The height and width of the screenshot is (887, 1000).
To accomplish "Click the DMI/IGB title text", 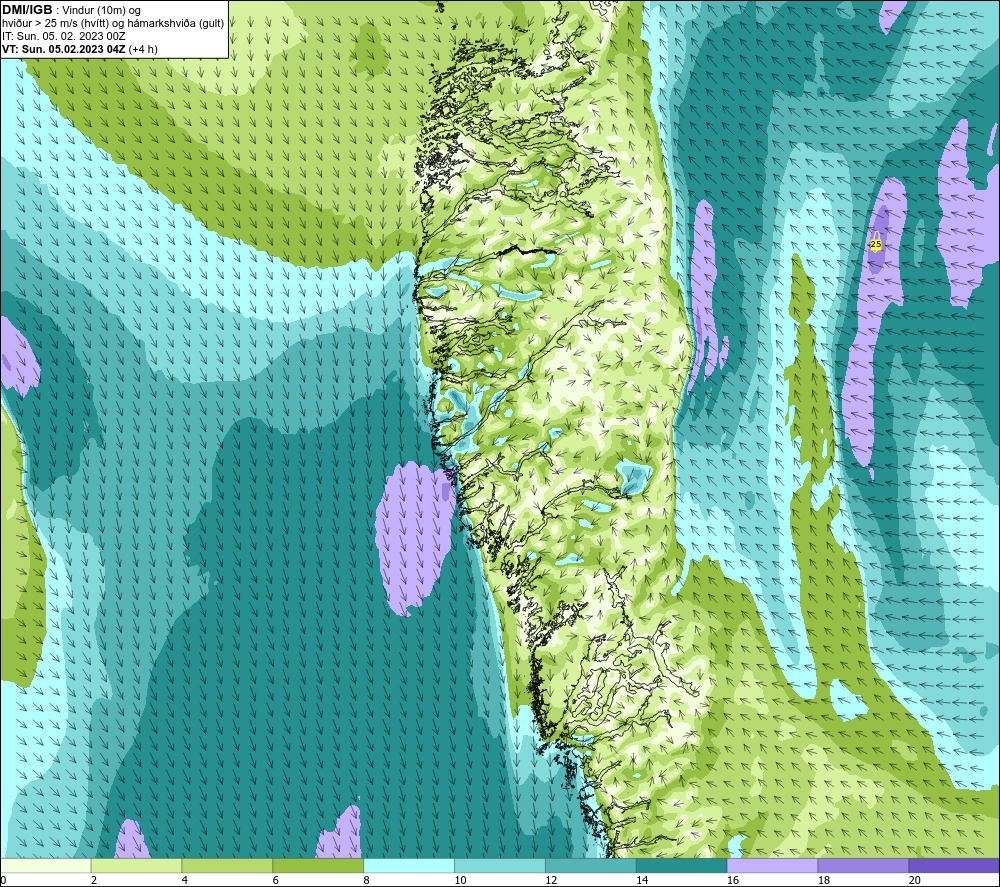I will 27,10.
